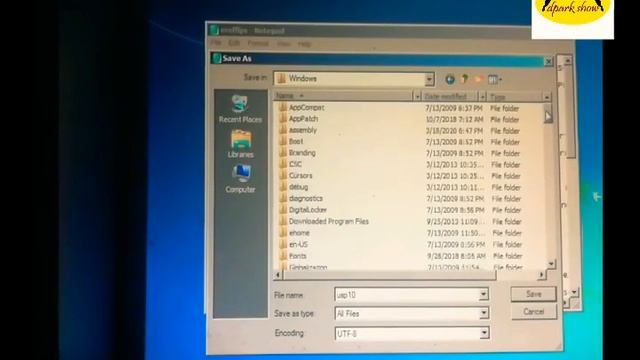This screenshot has width=640, height=360.
Task: Select the Branding folder
Action: (302, 153)
